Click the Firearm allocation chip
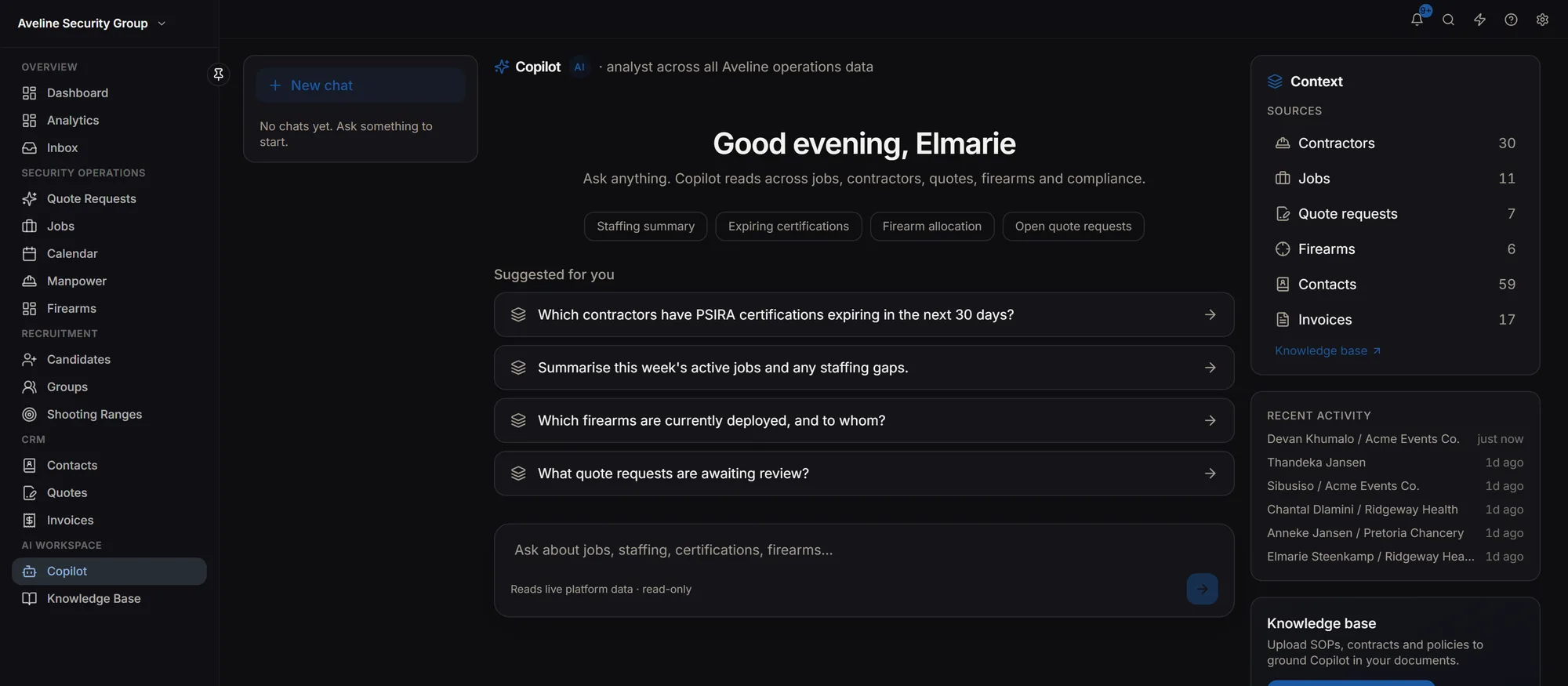Image resolution: width=1568 pixels, height=686 pixels. pos(931,226)
